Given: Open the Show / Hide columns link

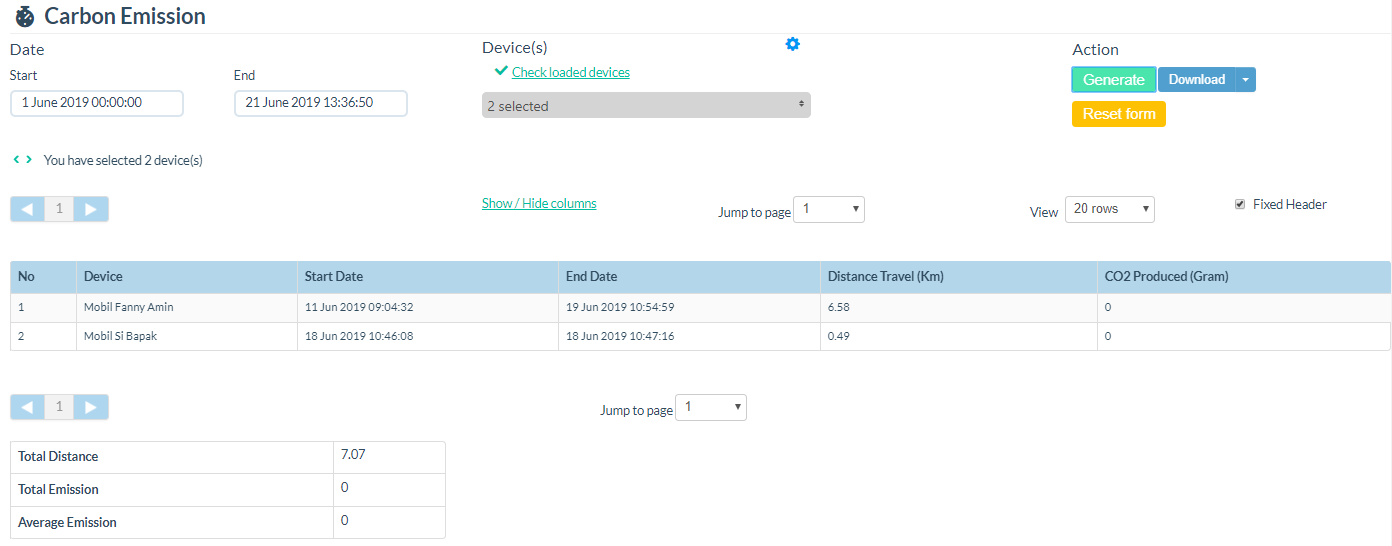Looking at the screenshot, I should click(x=539, y=203).
